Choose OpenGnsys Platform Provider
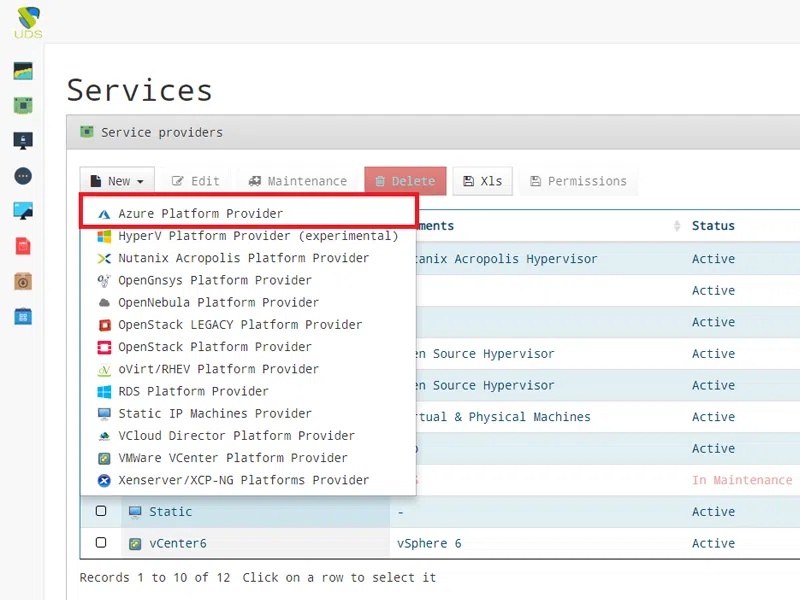Viewport: 800px width, 600px height. coord(248,281)
